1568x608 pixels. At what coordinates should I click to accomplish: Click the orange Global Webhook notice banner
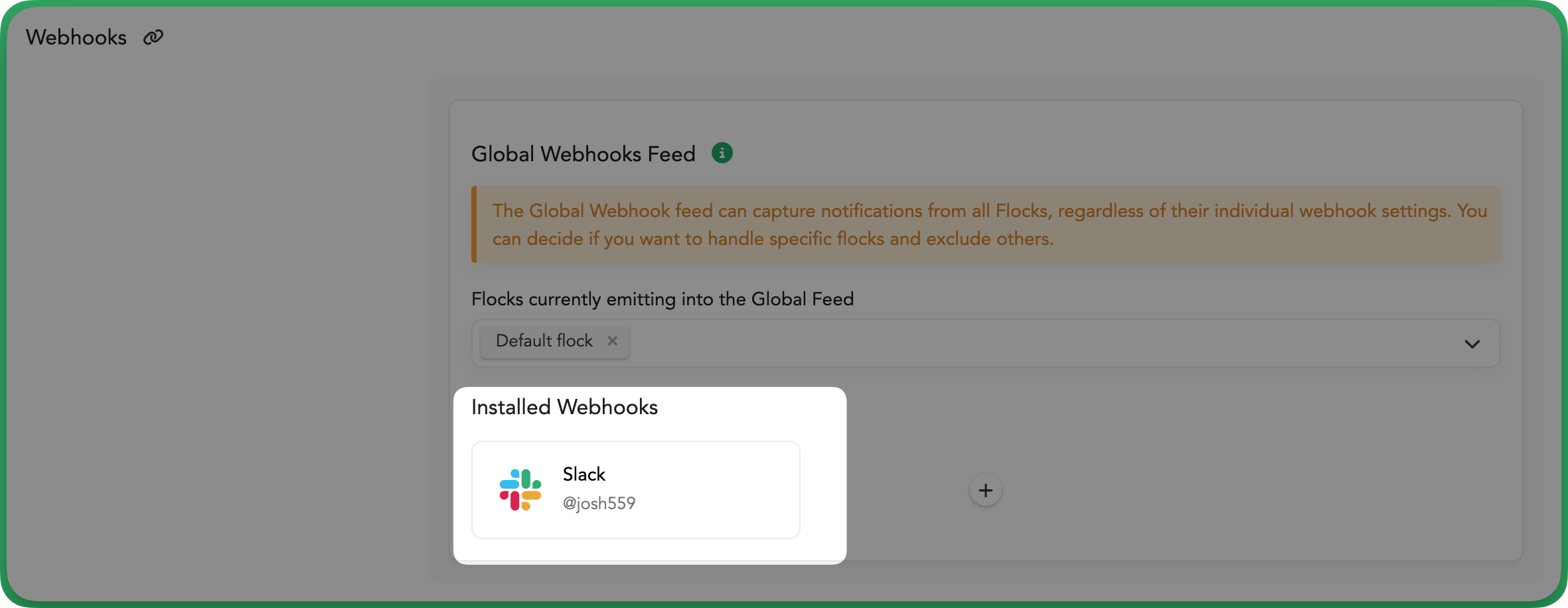(x=986, y=224)
